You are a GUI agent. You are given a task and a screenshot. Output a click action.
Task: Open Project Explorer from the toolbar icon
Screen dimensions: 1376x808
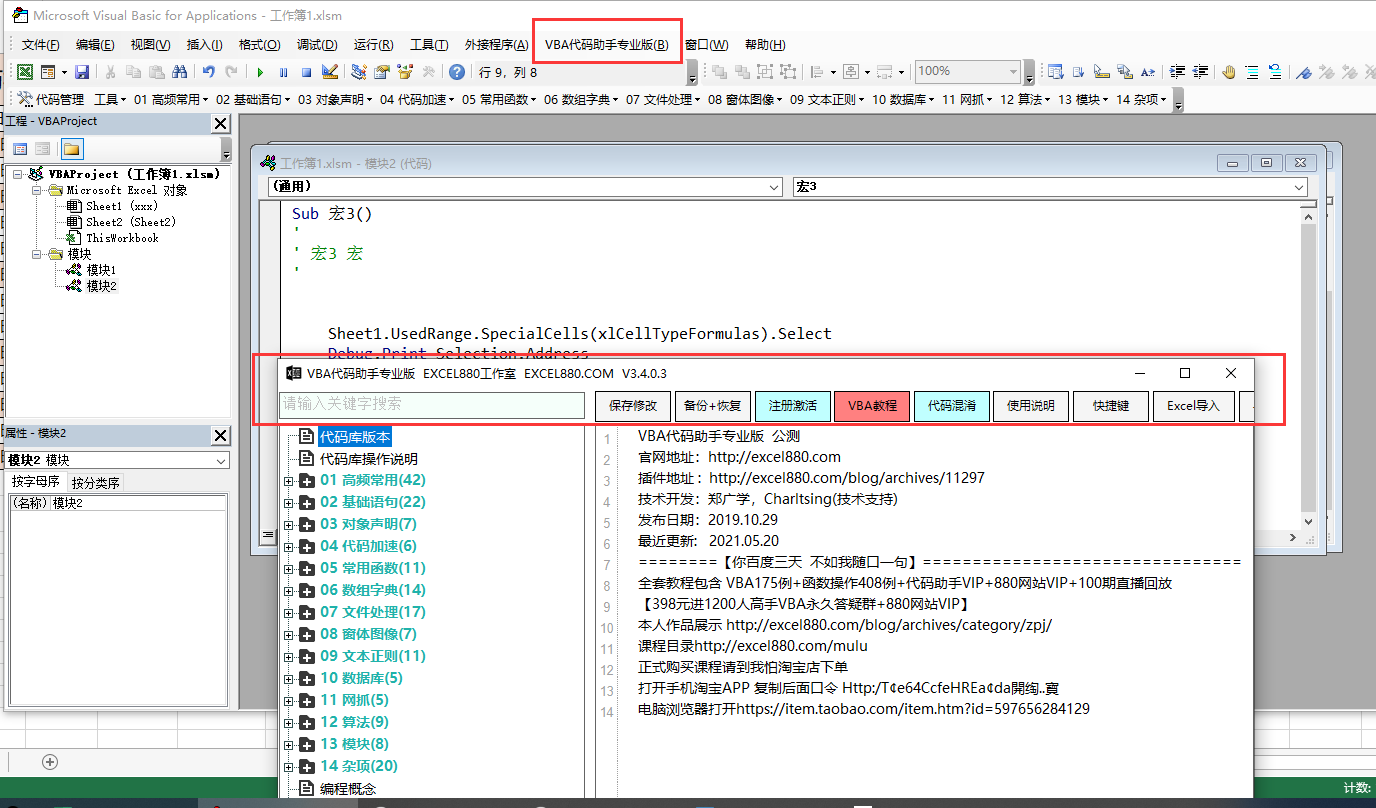point(359,72)
